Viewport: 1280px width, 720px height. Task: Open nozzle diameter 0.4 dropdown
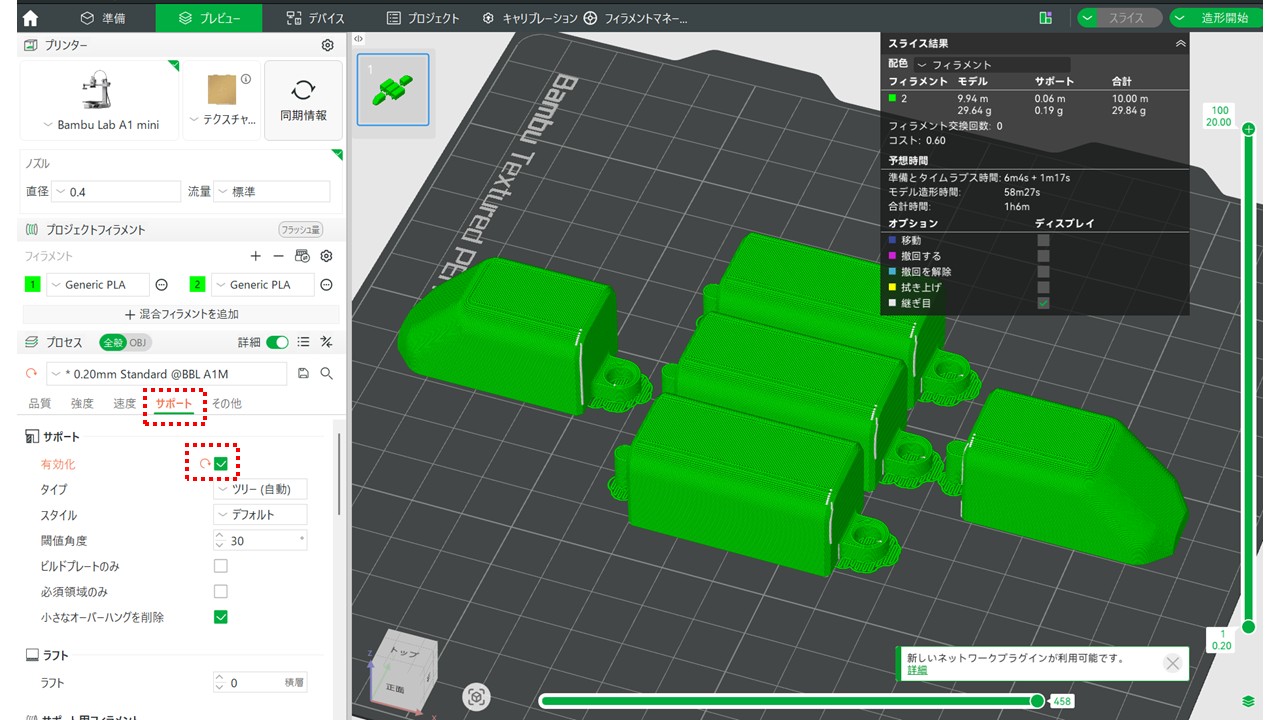(117, 191)
